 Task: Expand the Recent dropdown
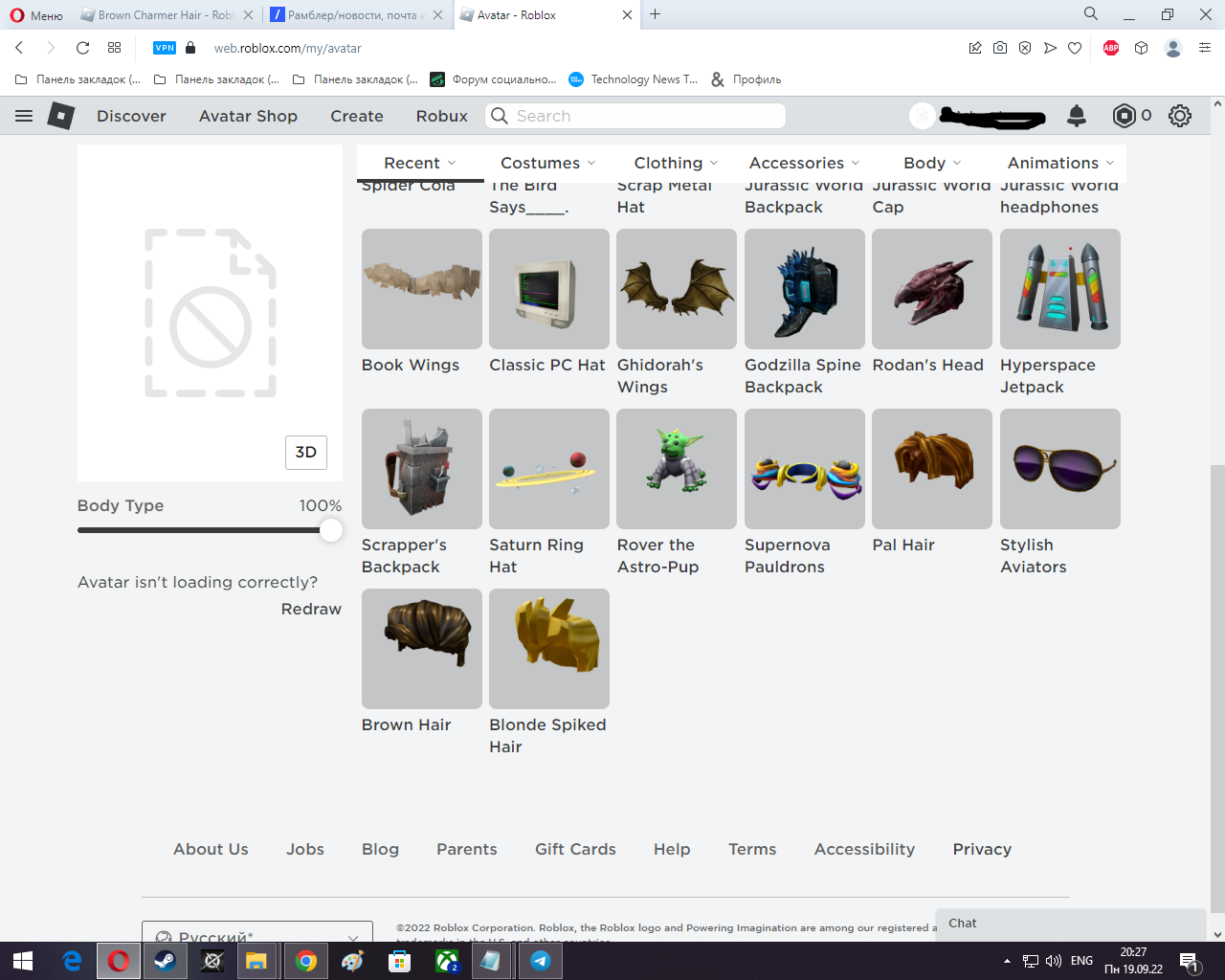[420, 163]
